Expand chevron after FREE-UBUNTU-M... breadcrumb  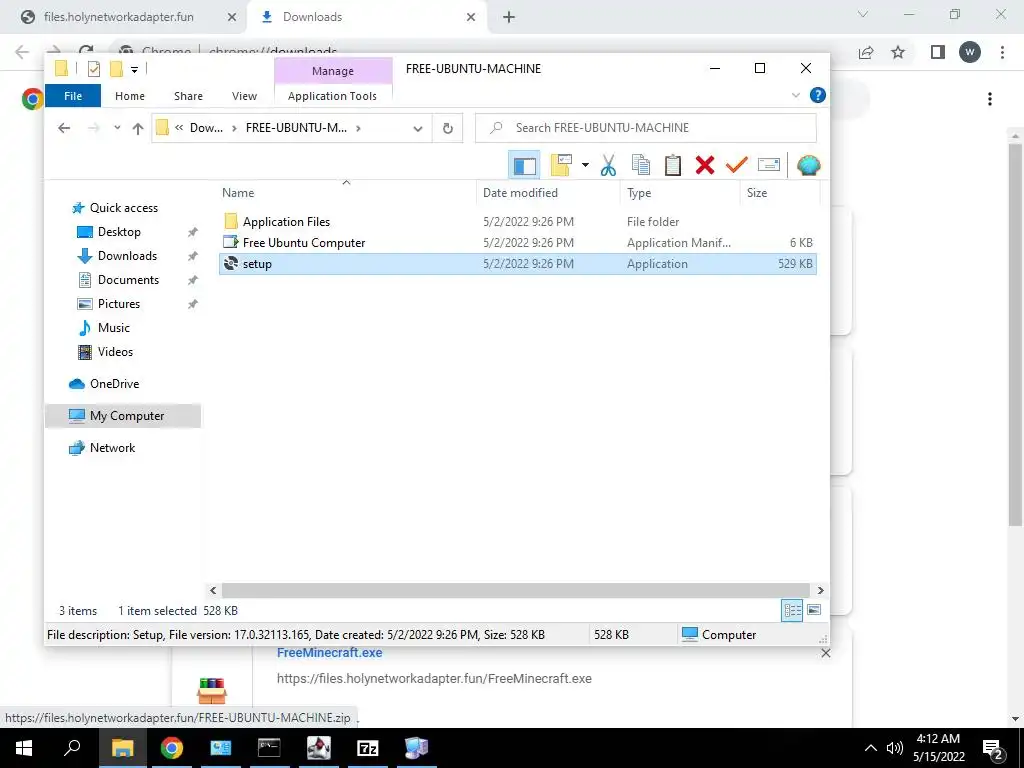coord(358,128)
